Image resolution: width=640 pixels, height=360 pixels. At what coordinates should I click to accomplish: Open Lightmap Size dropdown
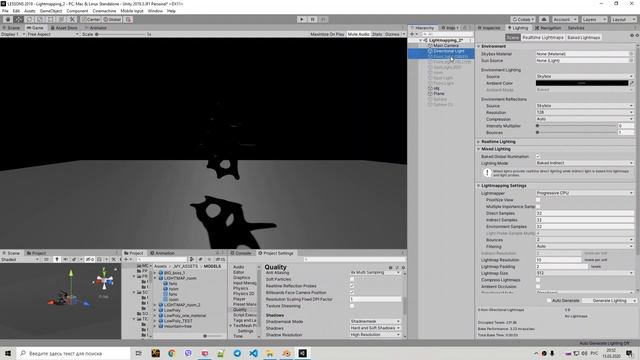tap(584, 273)
